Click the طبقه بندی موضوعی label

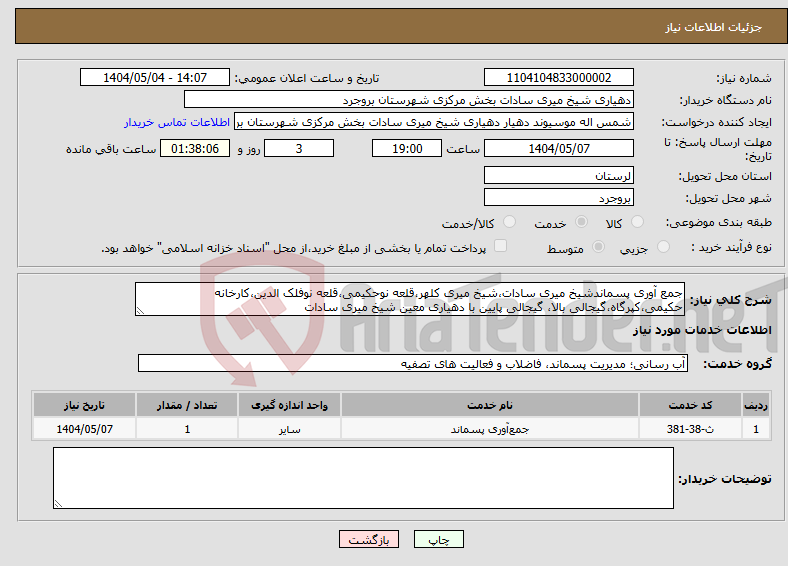pyautogui.click(x=719, y=222)
